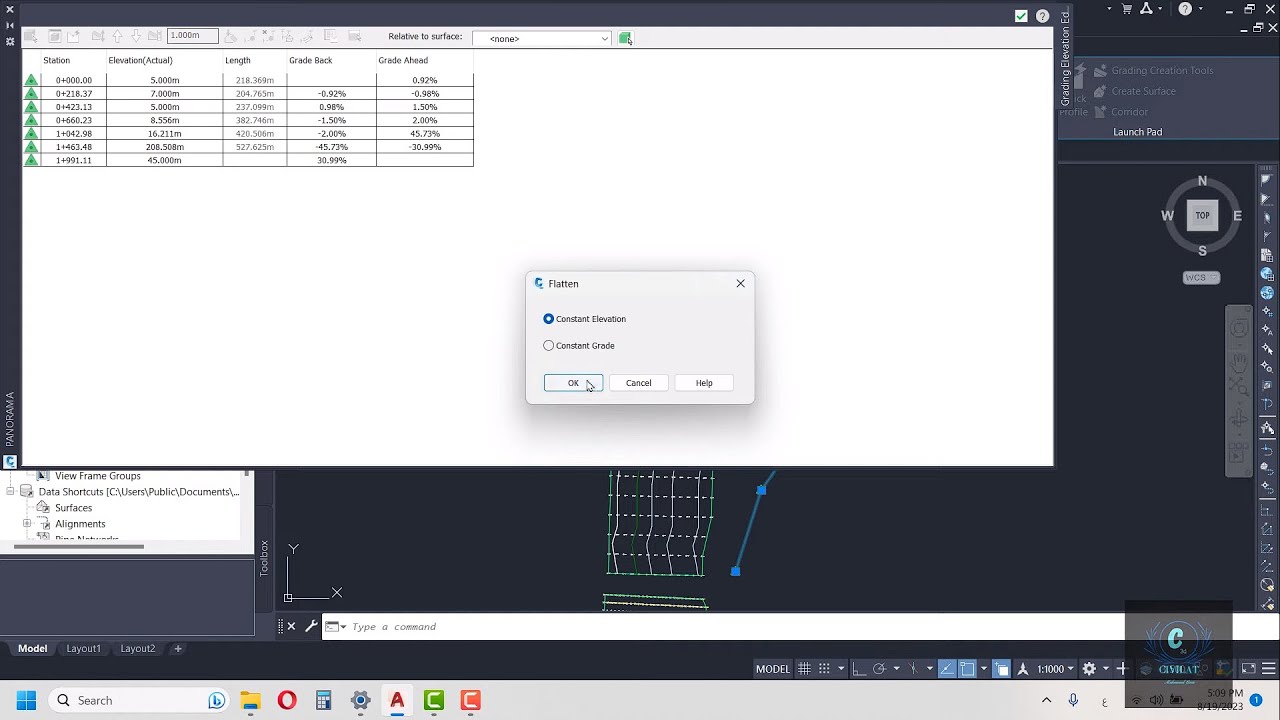Click the Panorama properties gear icon
The image size is (1280, 720).
pyautogui.click(x=10, y=41)
